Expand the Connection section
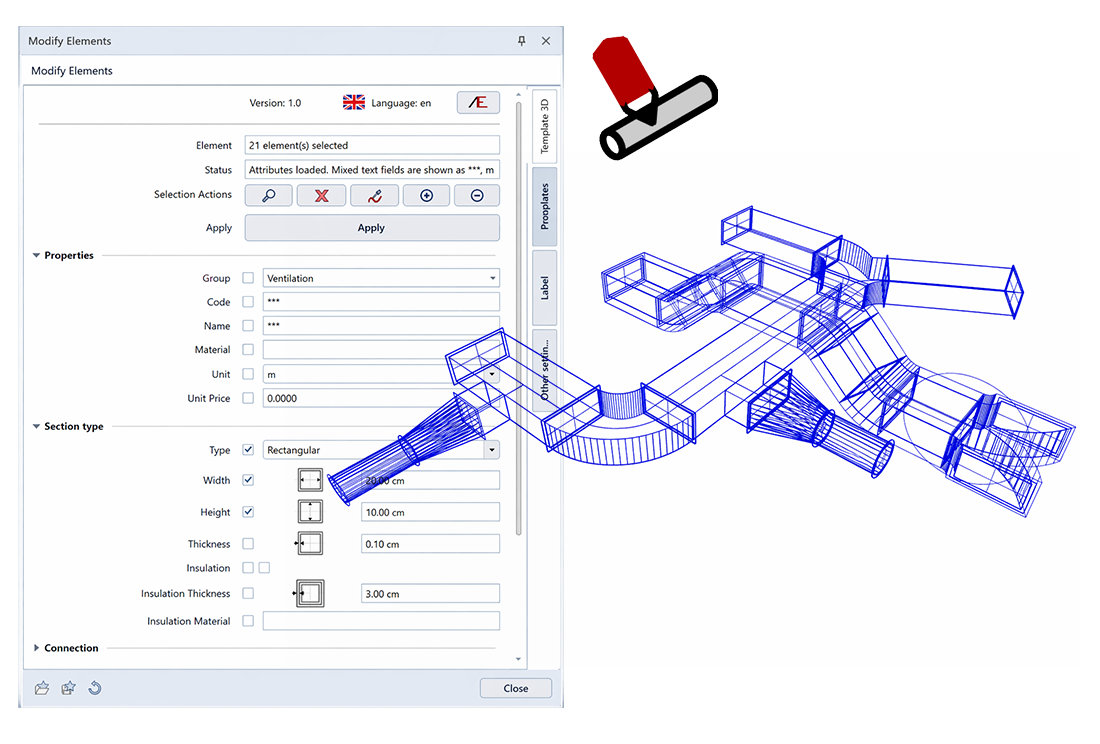The height and width of the screenshot is (744, 1100). pos(36,648)
